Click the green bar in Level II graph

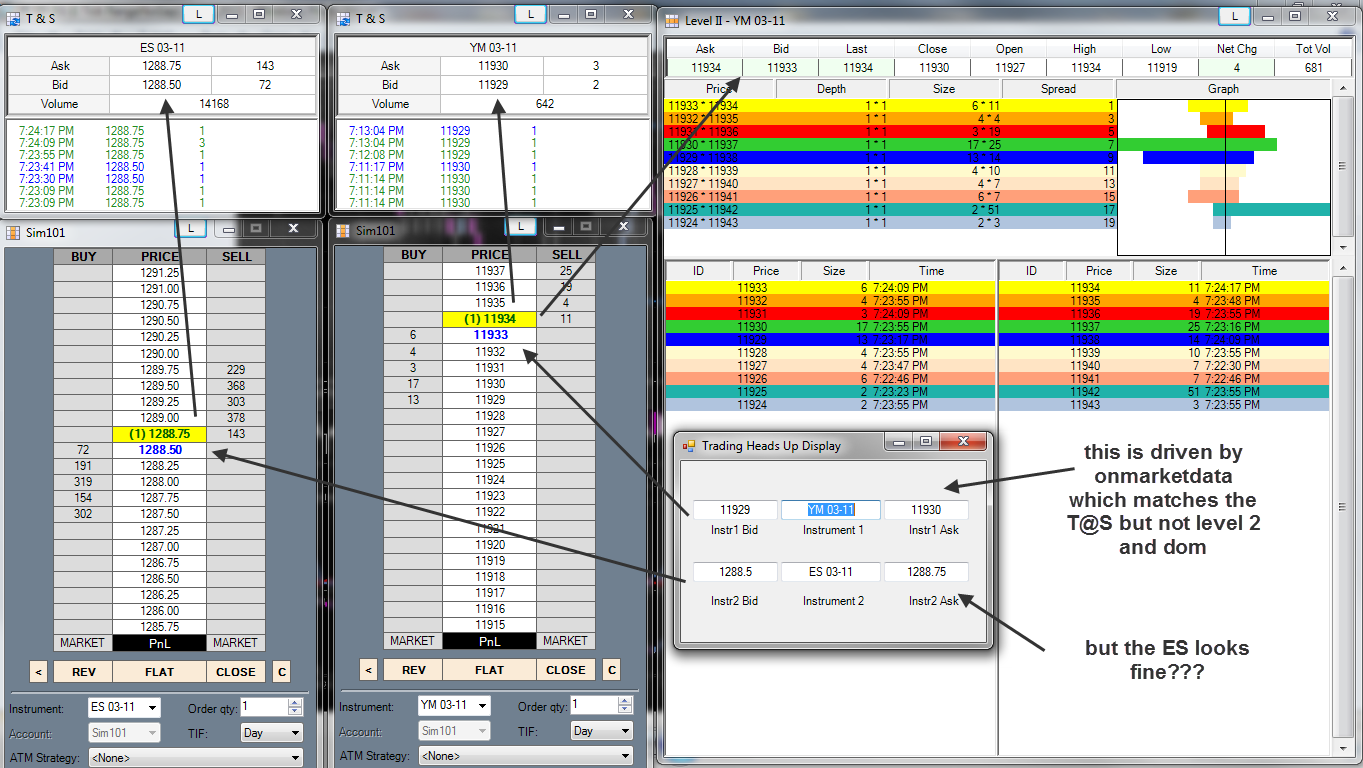[x=1197, y=144]
